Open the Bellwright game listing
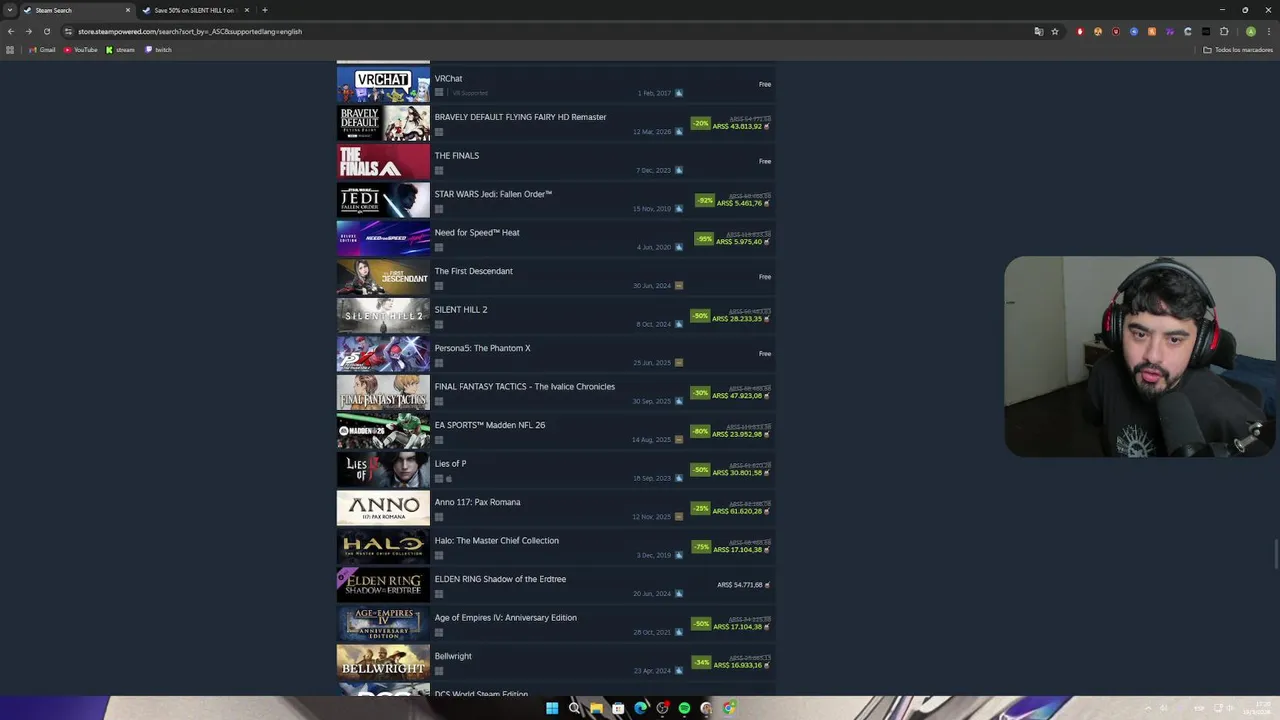 click(556, 662)
